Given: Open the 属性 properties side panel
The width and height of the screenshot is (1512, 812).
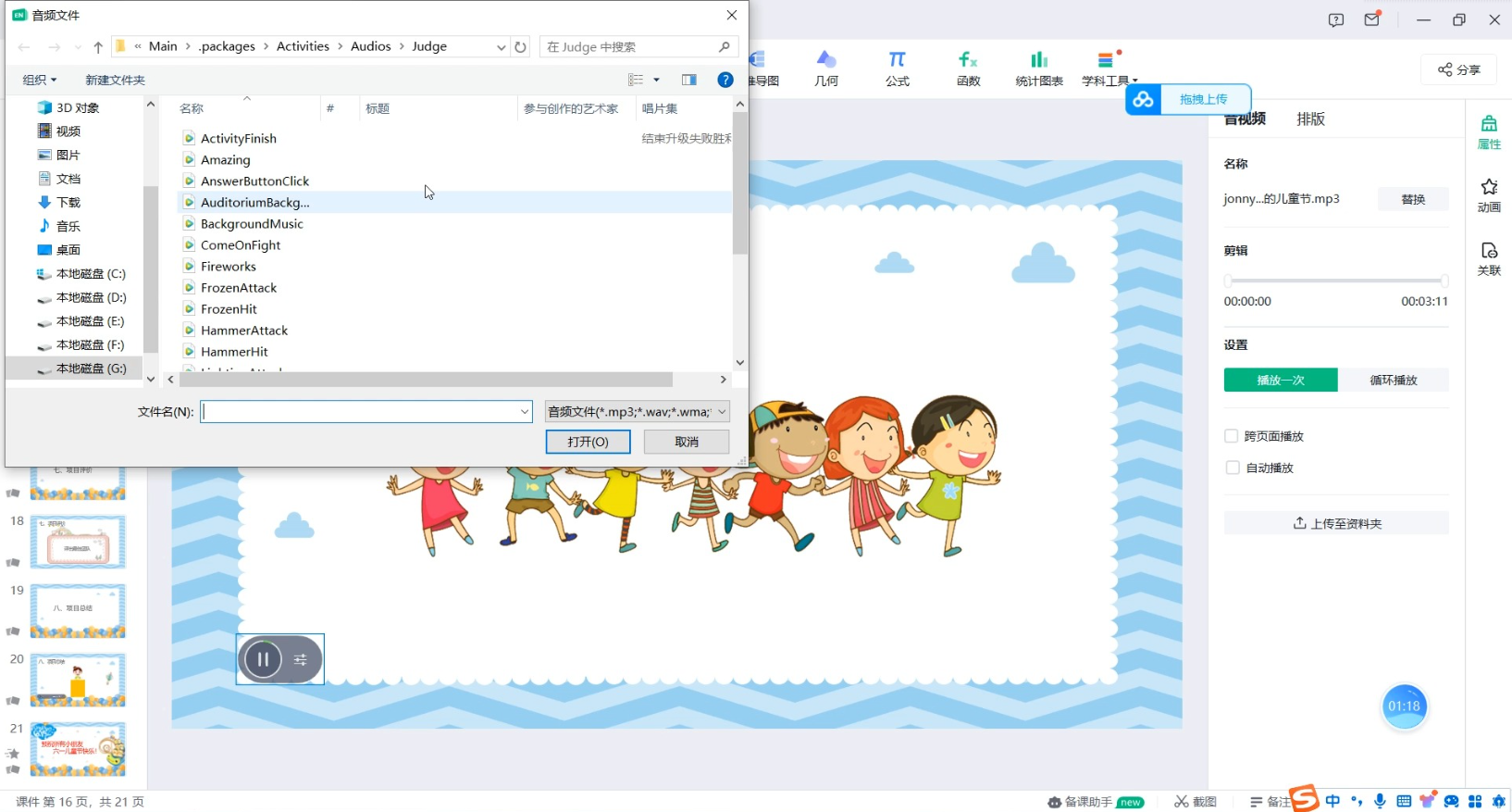Looking at the screenshot, I should 1489,132.
